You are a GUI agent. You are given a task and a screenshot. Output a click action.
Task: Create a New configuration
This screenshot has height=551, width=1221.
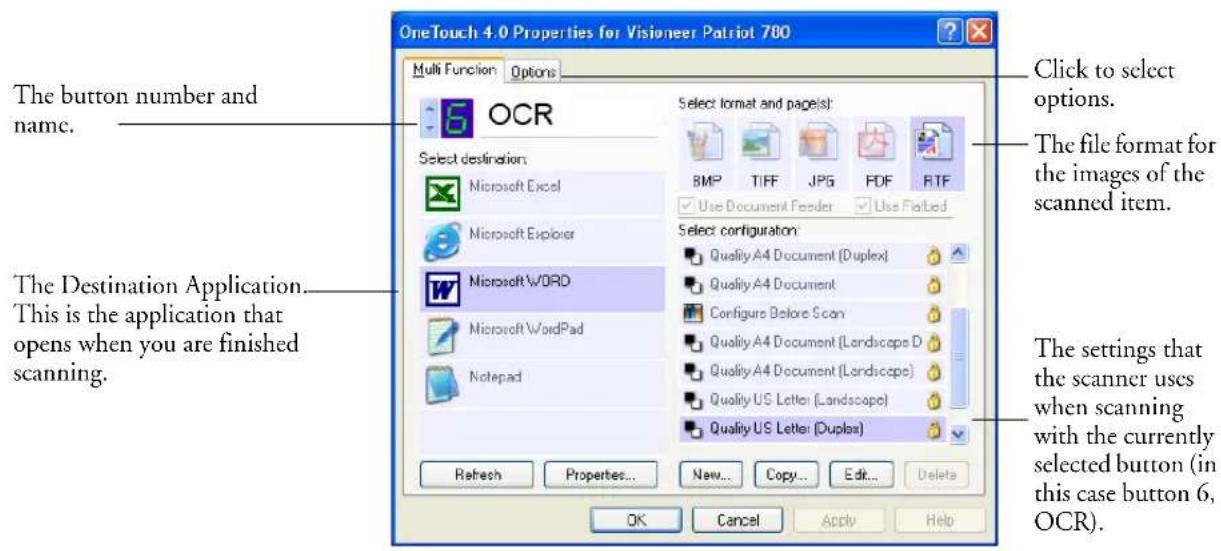712,474
